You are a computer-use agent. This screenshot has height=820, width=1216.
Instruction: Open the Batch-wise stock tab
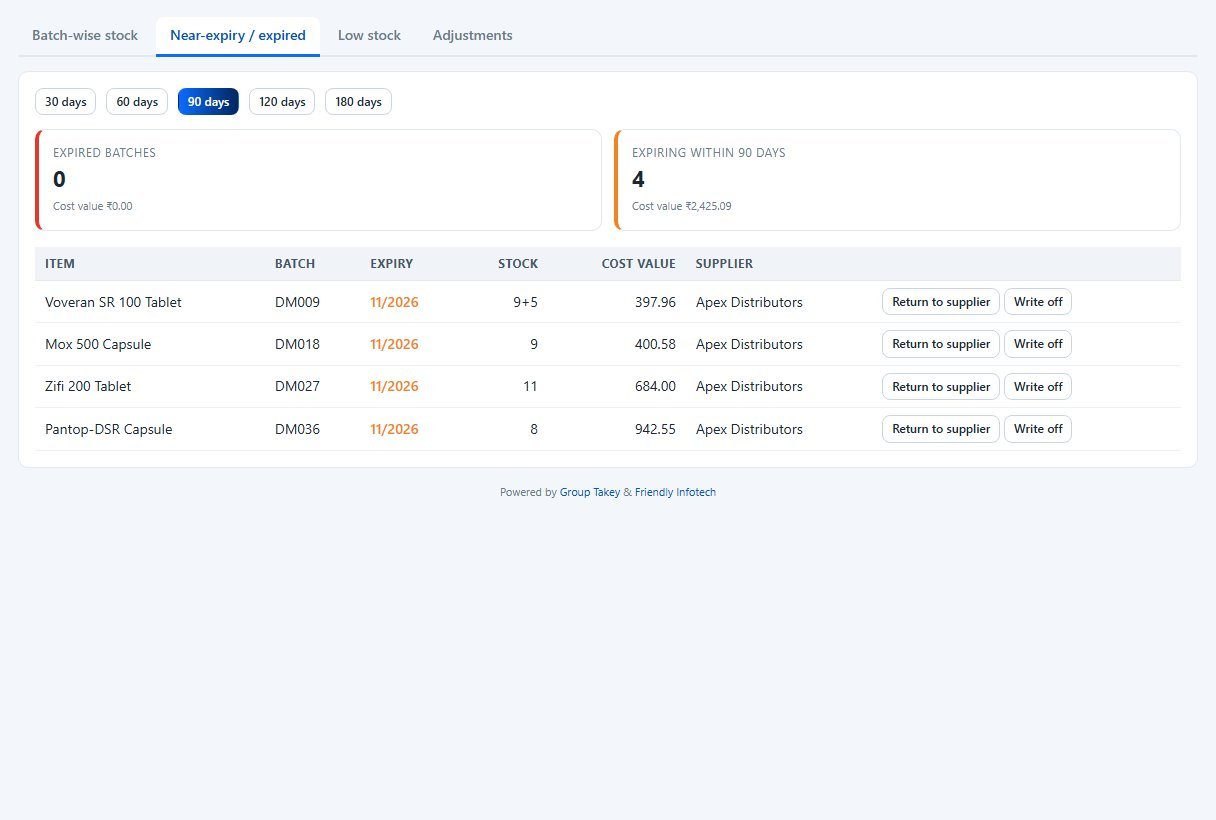(85, 36)
